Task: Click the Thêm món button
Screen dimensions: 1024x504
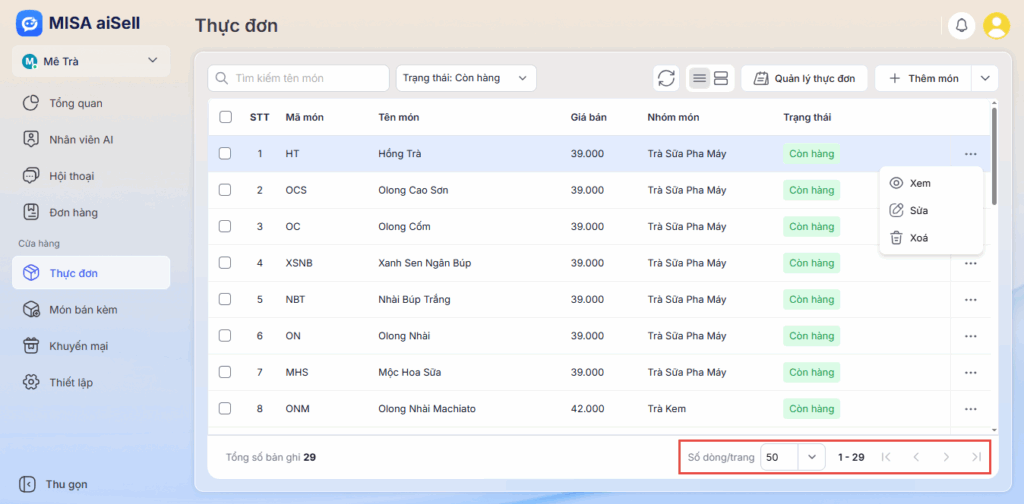Action: pyautogui.click(x=923, y=78)
